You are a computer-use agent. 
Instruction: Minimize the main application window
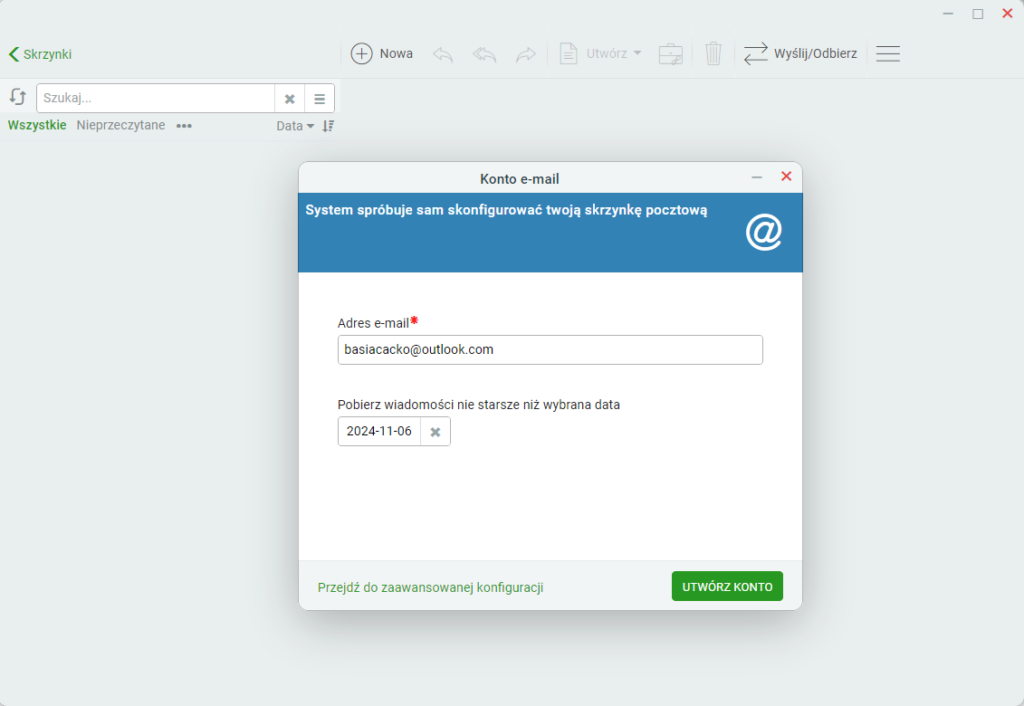[x=948, y=14]
